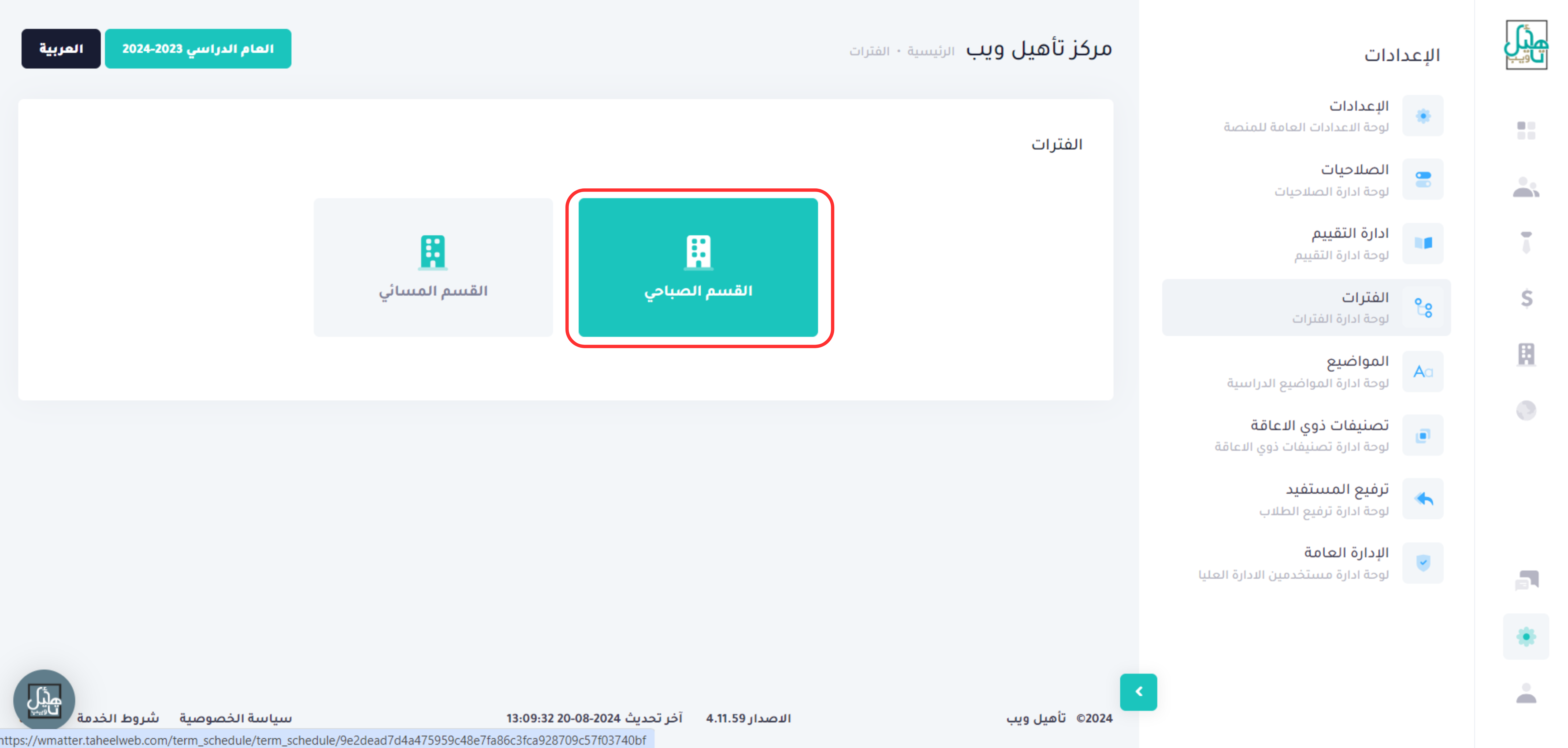Open the building icon in the sidebar
The image size is (1568, 748).
coord(1526,354)
